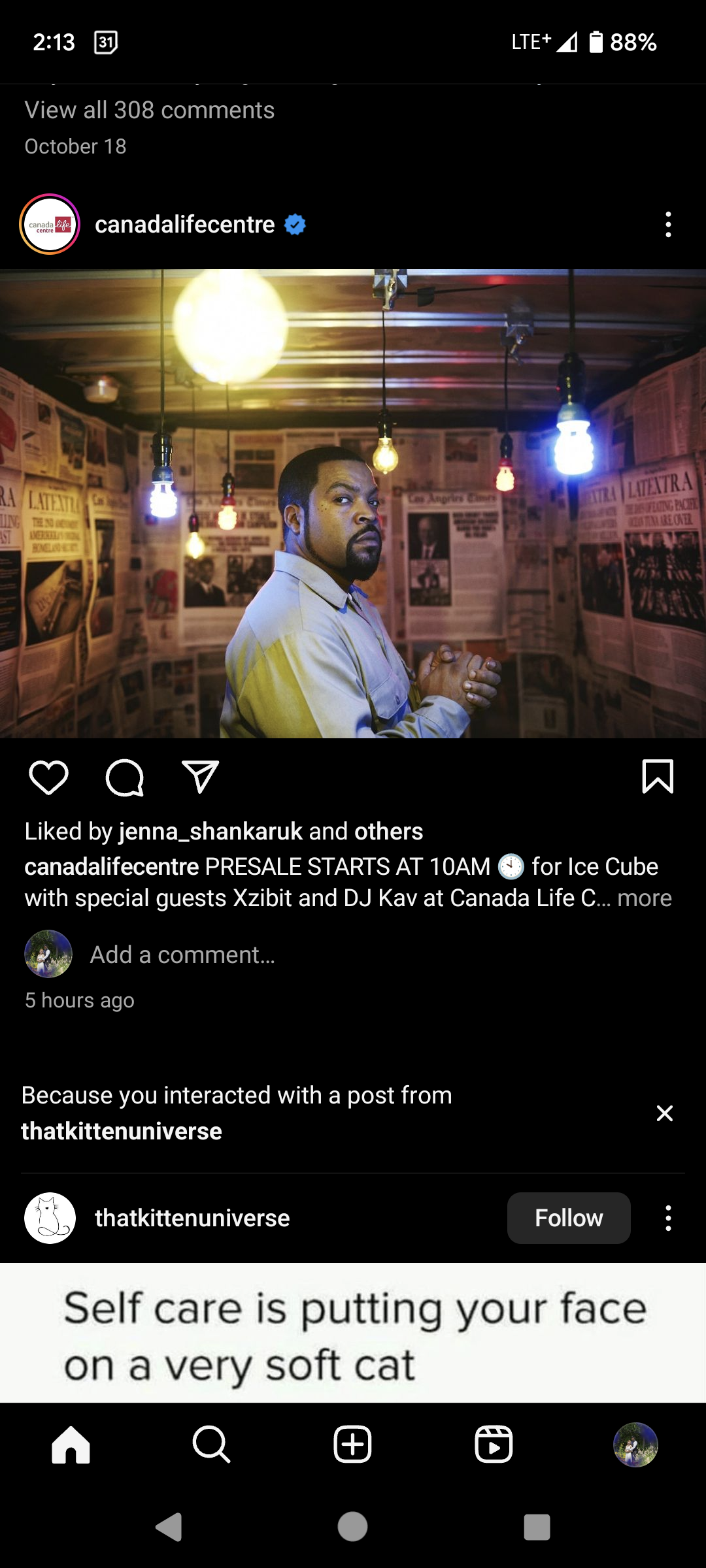Open the Reels tab icon
Viewport: 706px width, 1568px height.
pos(494,1445)
